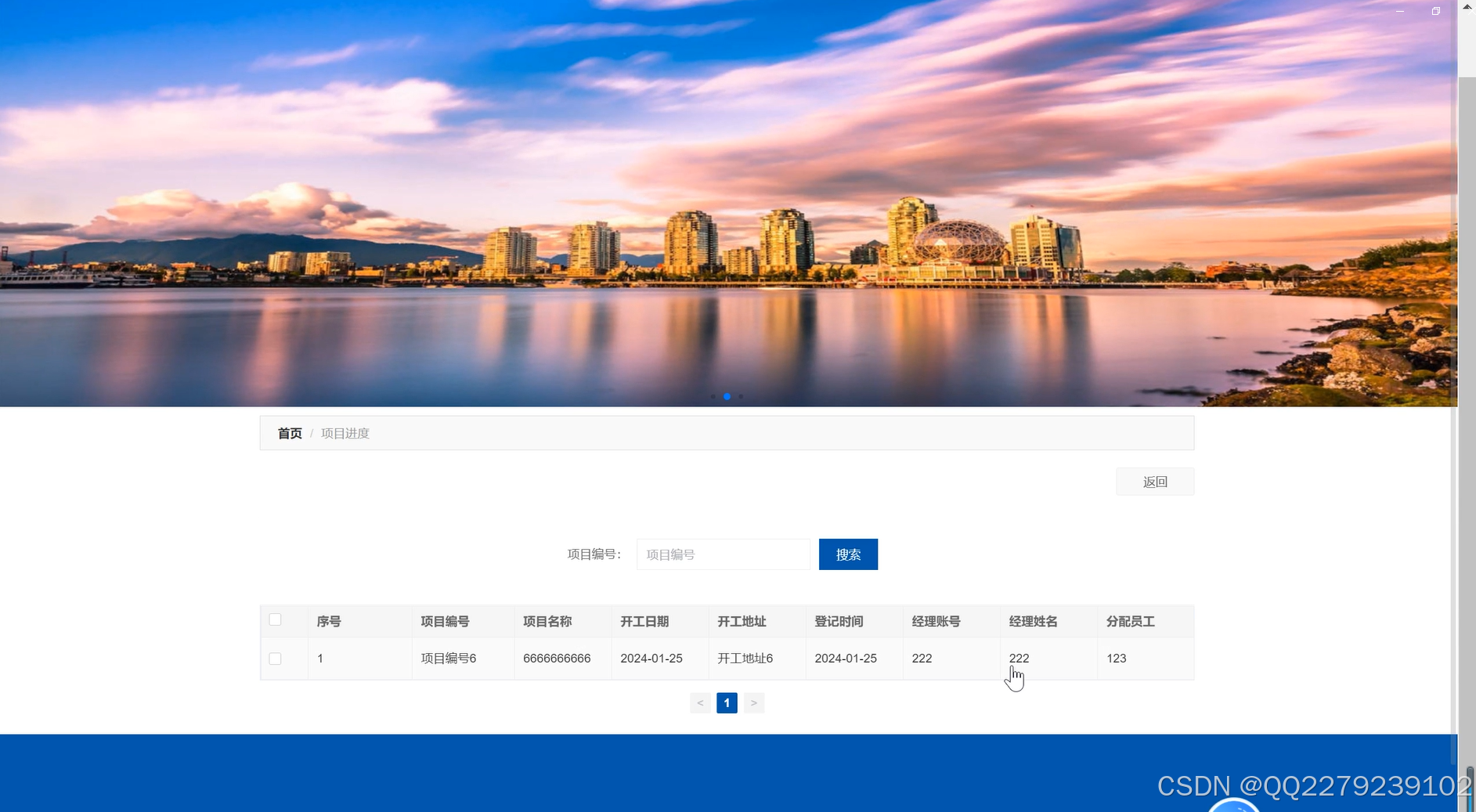
Task: Select the third carousel indicator dot
Action: pyautogui.click(x=742, y=396)
